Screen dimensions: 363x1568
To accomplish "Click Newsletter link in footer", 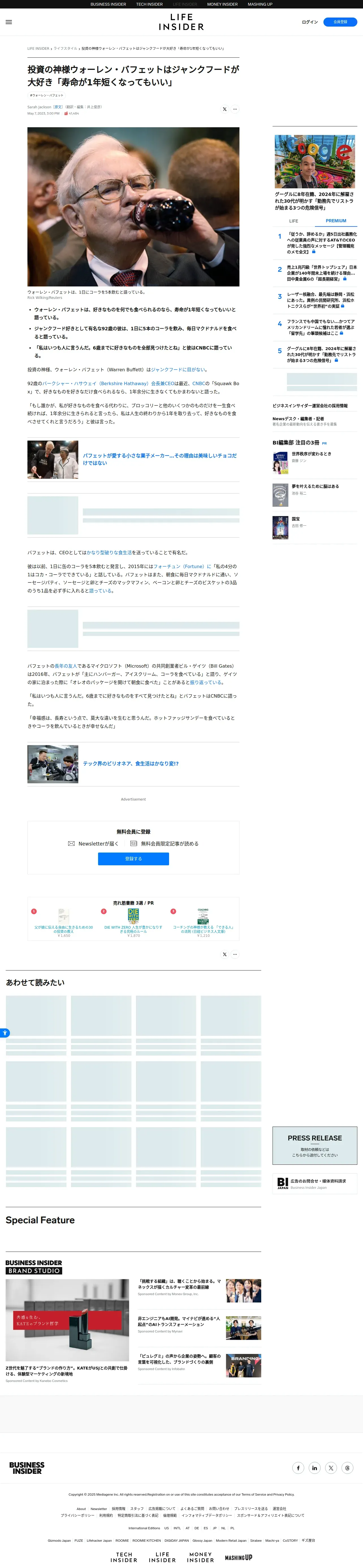I will 99,1509.
